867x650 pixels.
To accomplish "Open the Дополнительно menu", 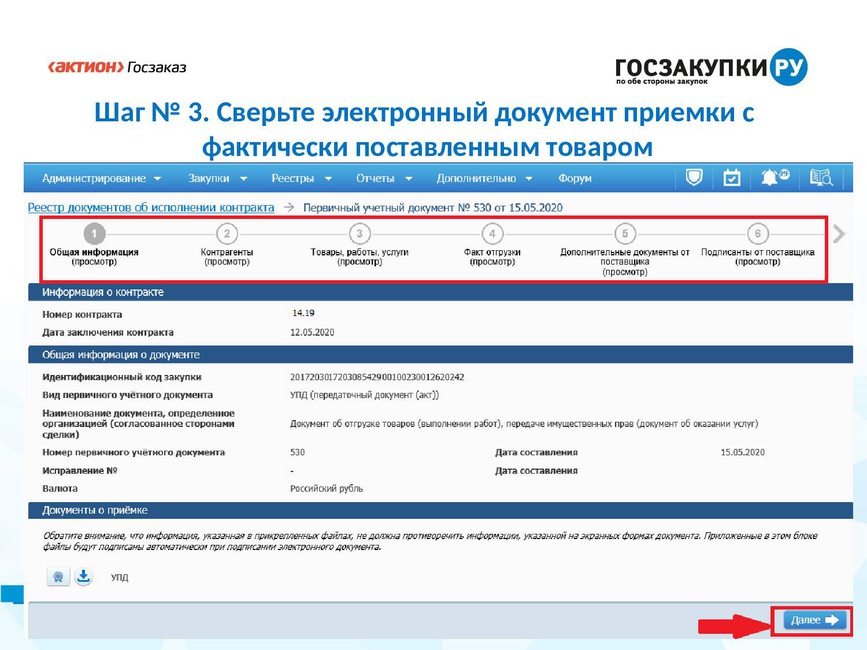I will tap(484, 179).
